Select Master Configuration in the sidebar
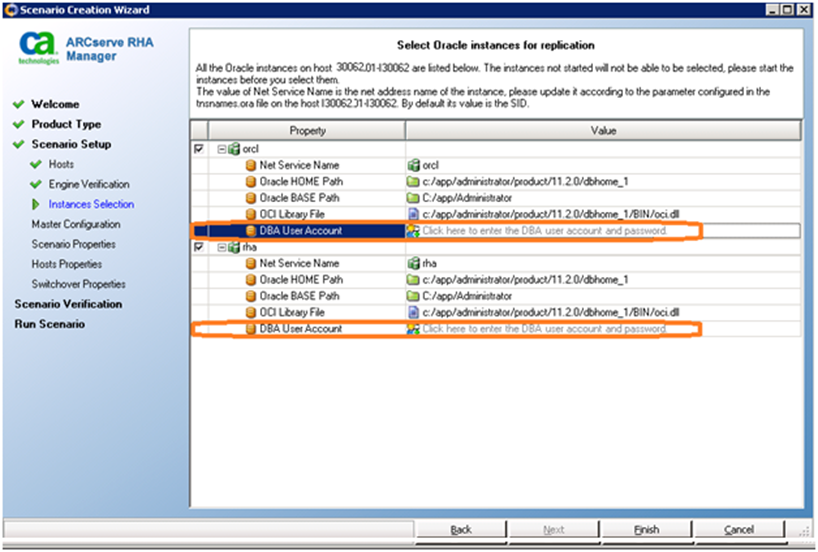 pyautogui.click(x=76, y=224)
